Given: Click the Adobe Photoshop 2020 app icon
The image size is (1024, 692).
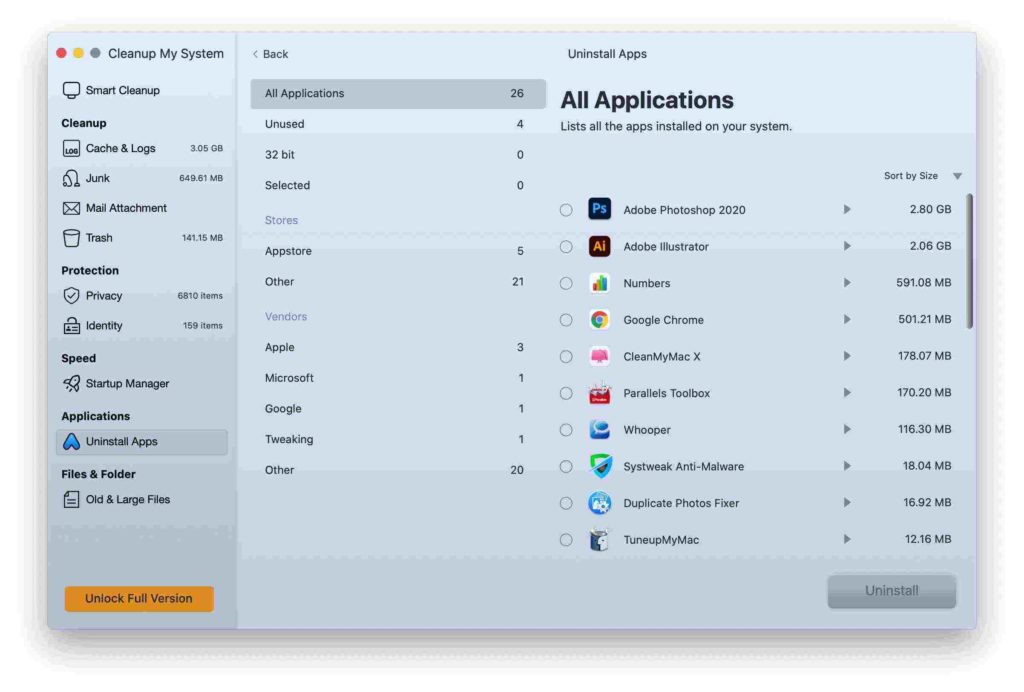Looking at the screenshot, I should tap(600, 210).
